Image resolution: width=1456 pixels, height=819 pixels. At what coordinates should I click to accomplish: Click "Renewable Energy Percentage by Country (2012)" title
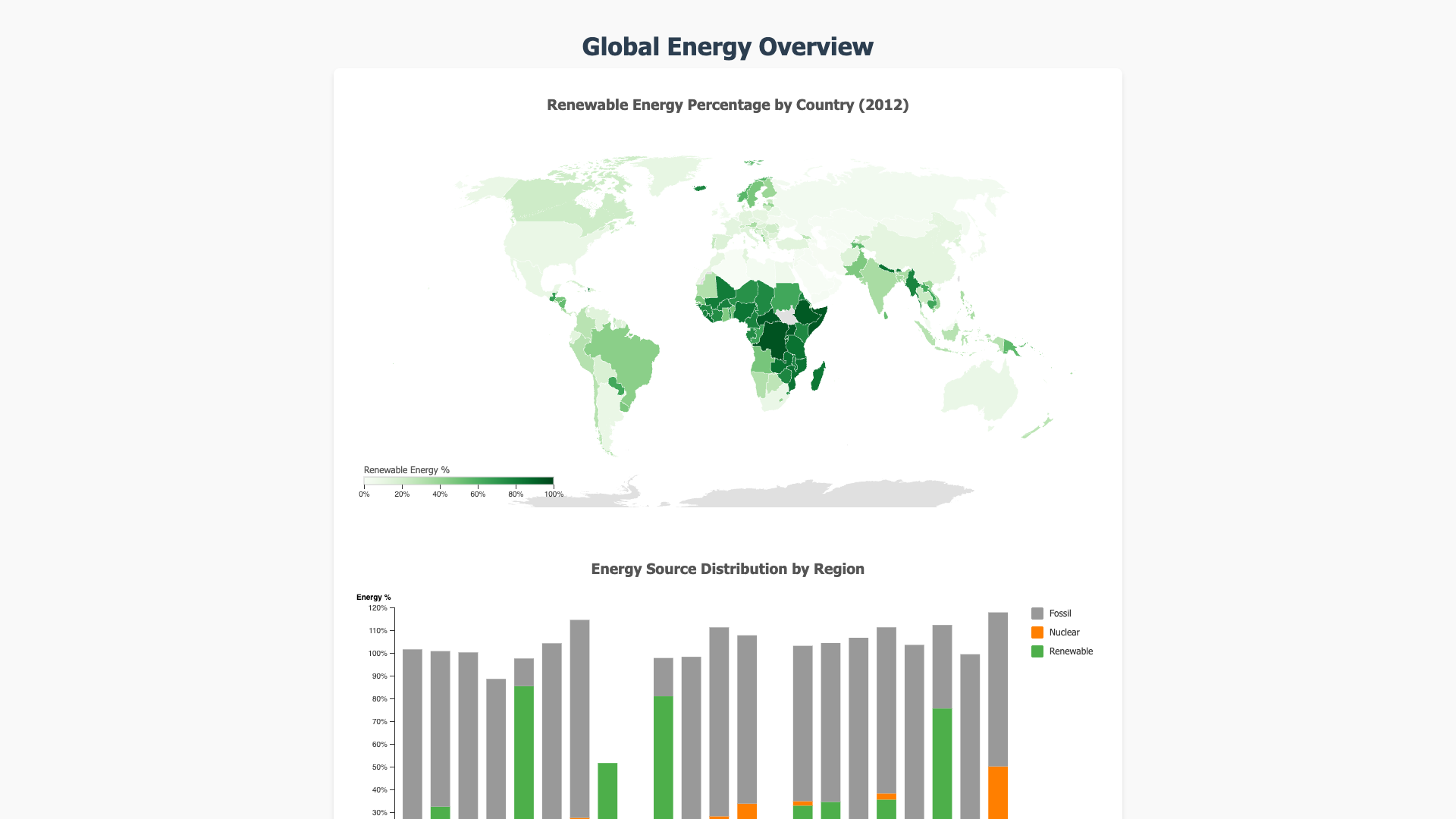pyautogui.click(x=727, y=105)
